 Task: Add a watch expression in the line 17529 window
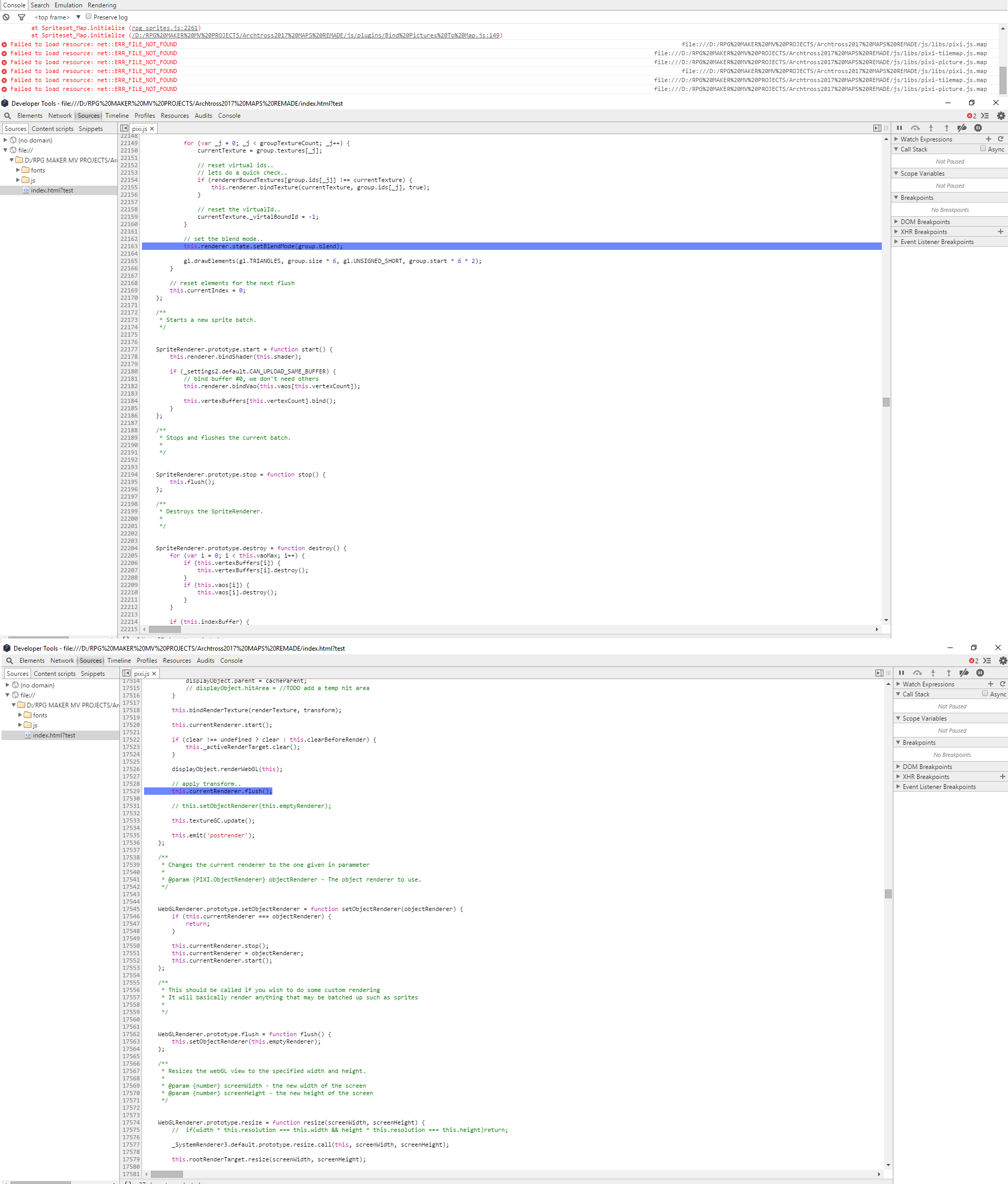pos(991,684)
